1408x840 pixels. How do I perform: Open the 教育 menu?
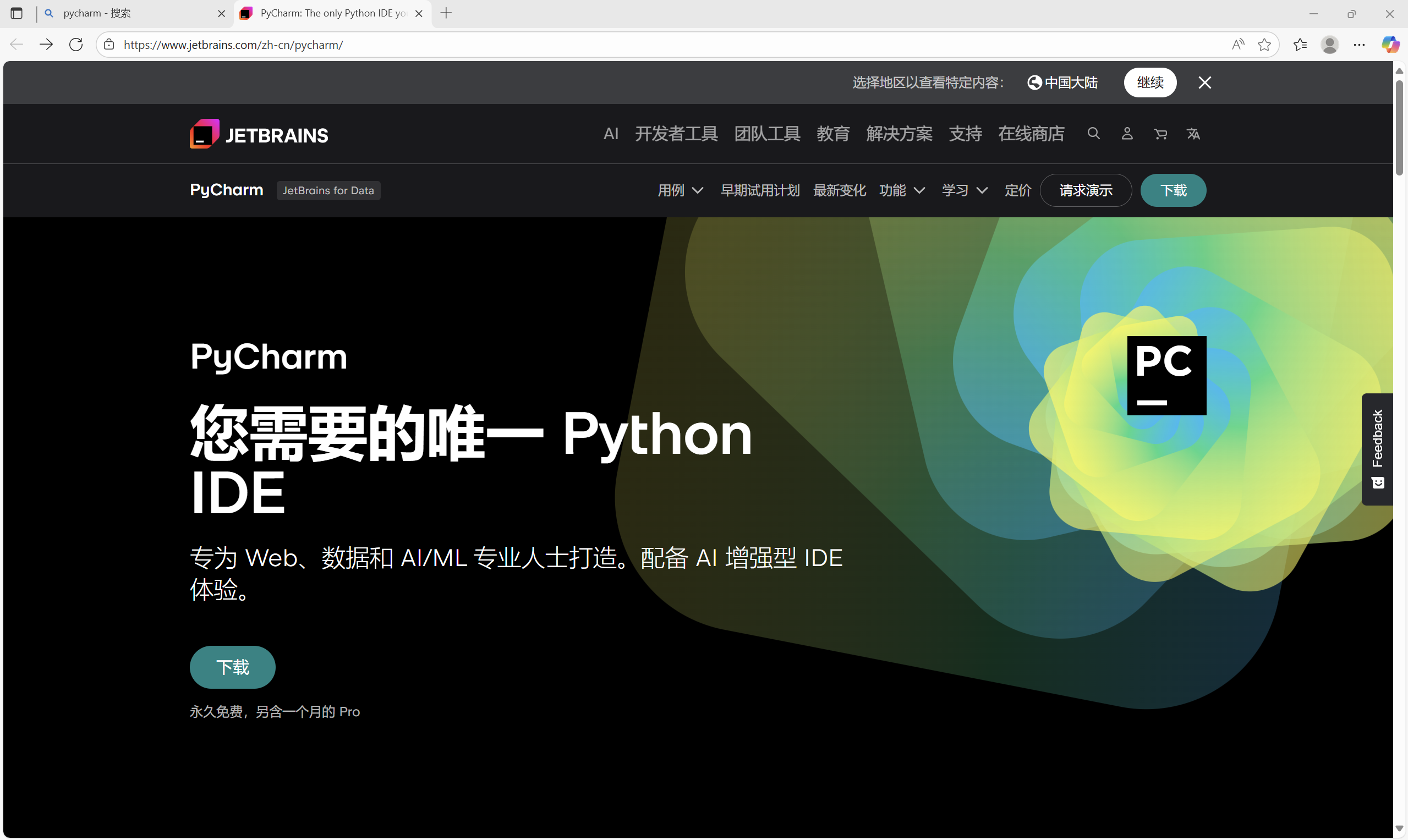coord(833,134)
